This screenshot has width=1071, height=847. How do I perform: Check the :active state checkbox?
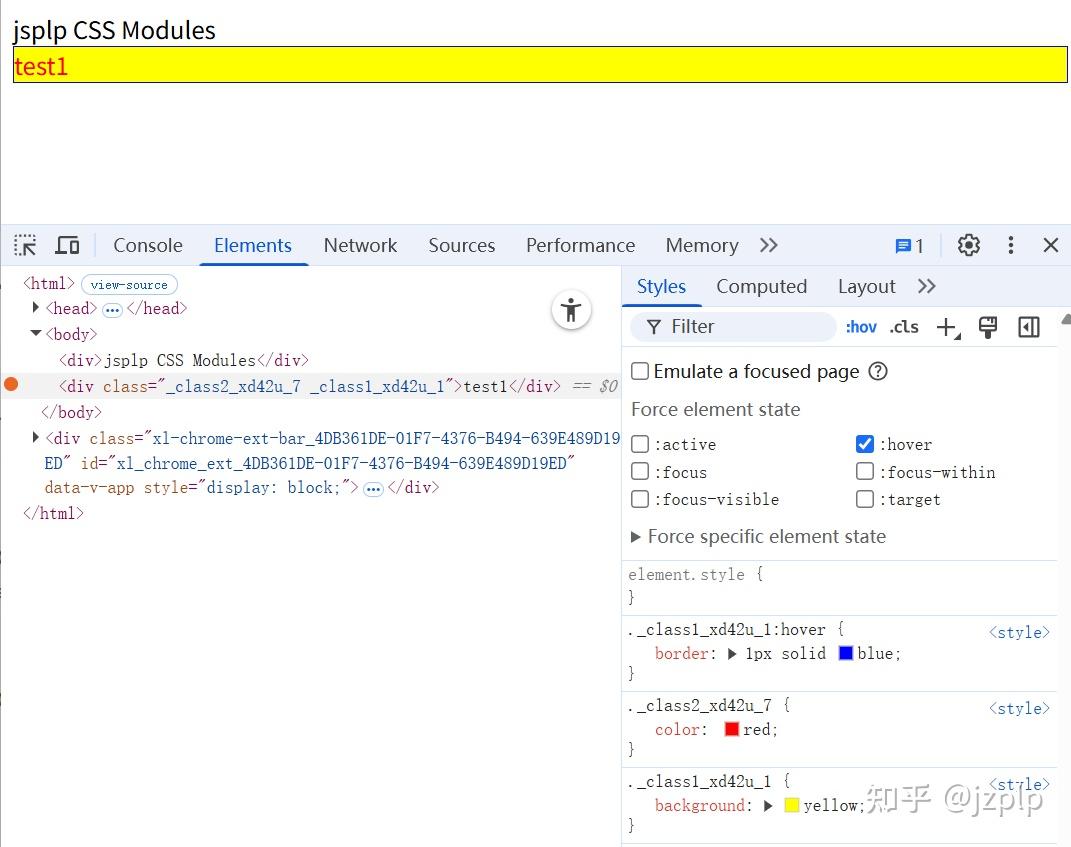(640, 444)
